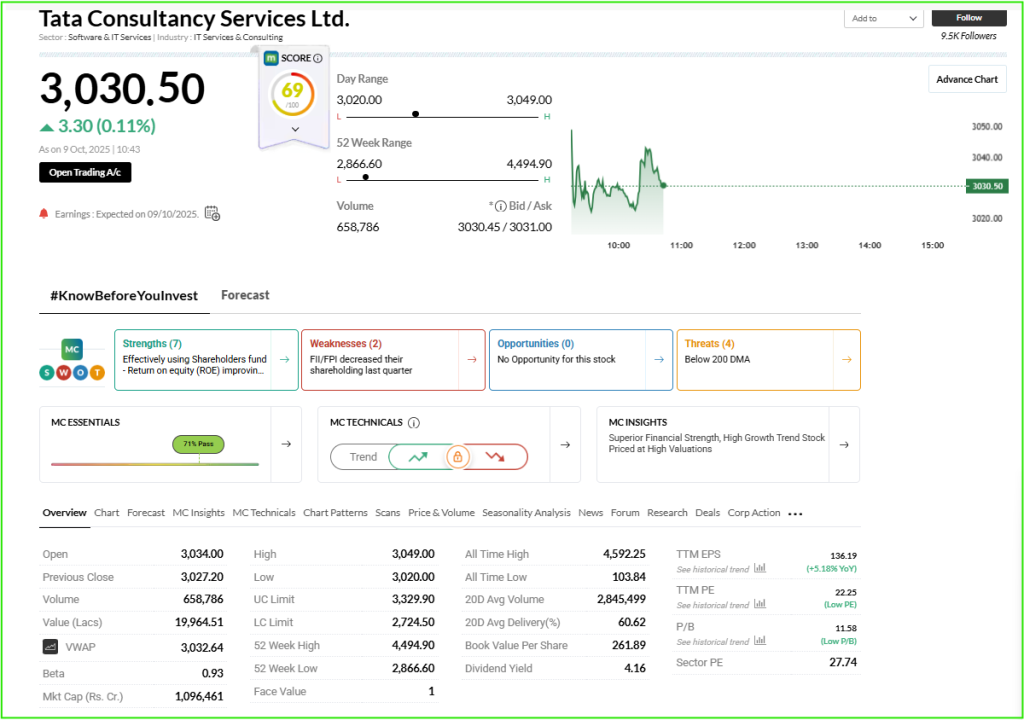
Task: Select the bearish red downtrend toggle
Action: 495,457
